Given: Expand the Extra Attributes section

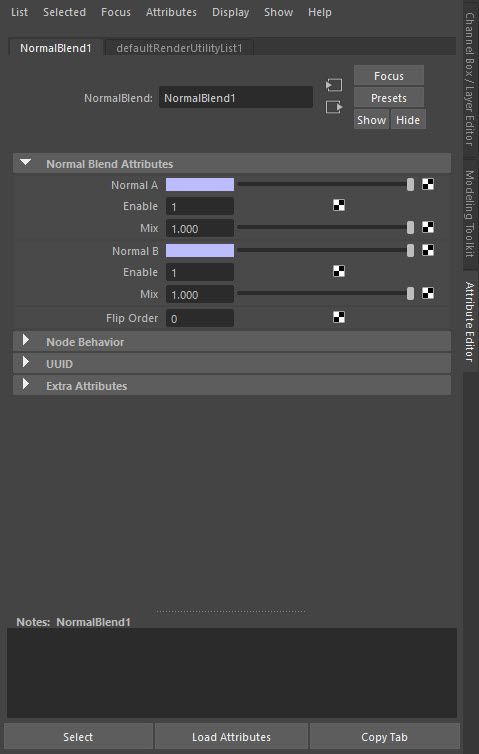Looking at the screenshot, I should (x=26, y=385).
